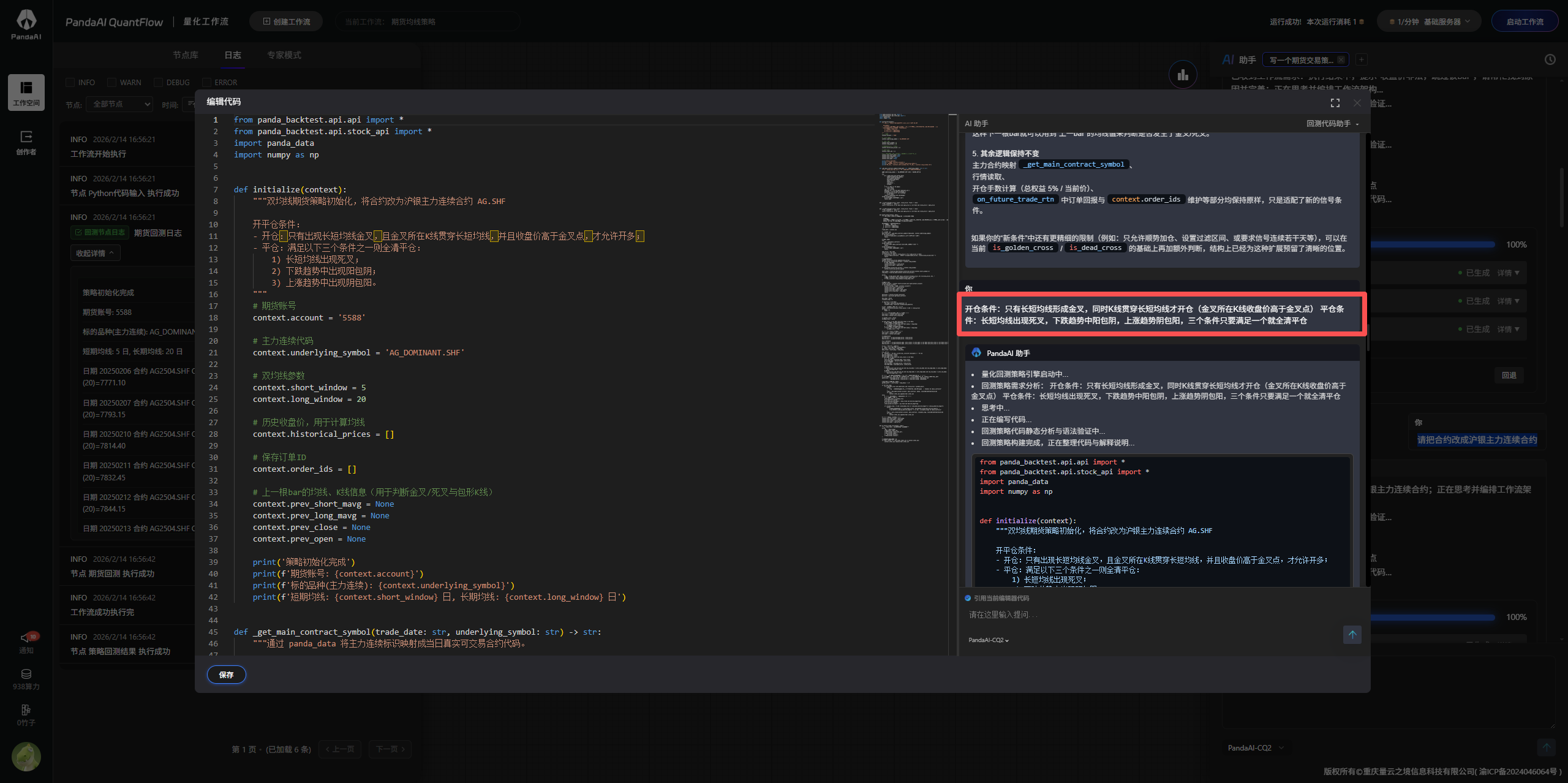Open the 工作空间 workspace sidebar icon
1568x783 pixels.
tap(26, 93)
